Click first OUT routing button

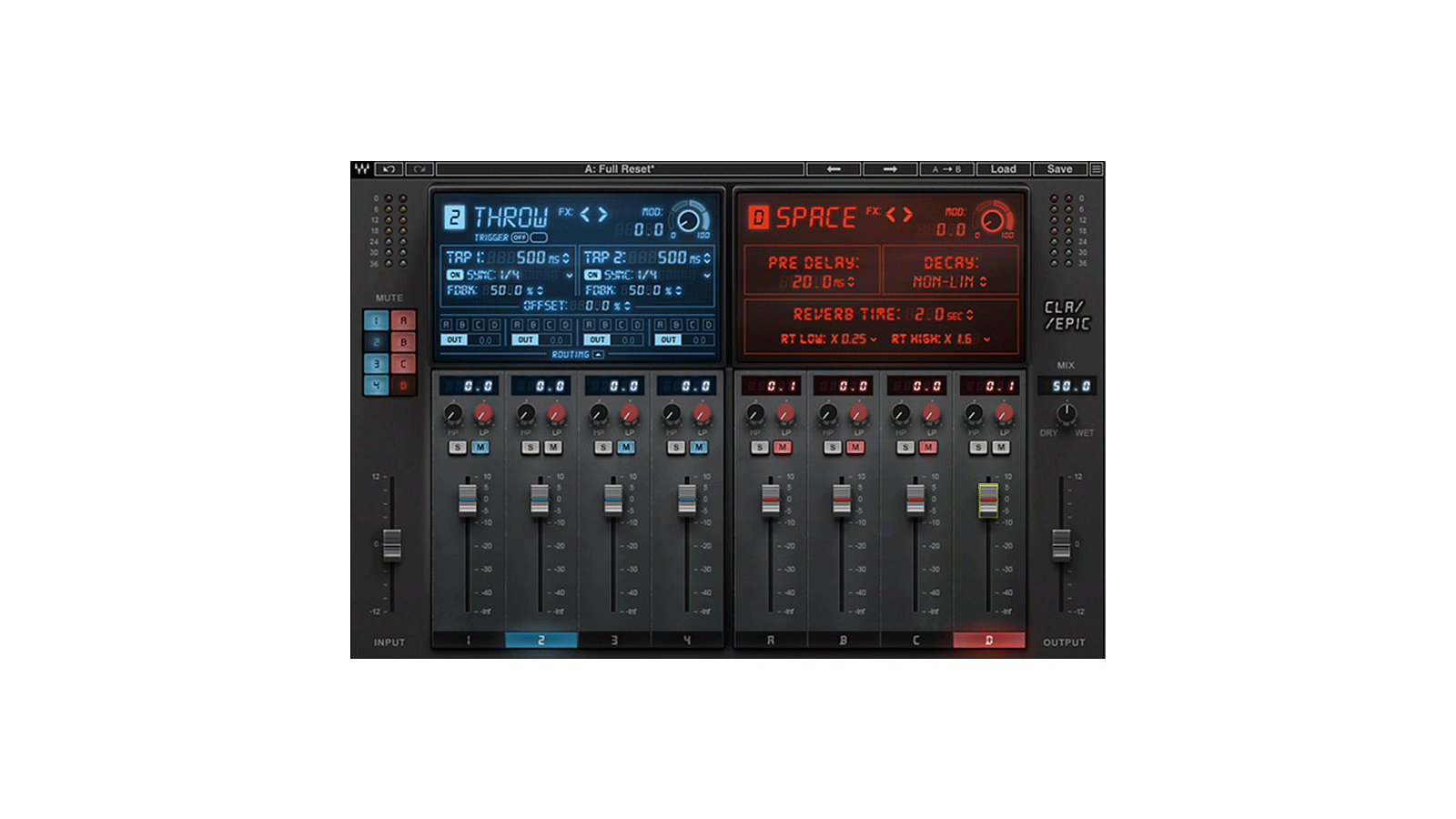tap(454, 339)
